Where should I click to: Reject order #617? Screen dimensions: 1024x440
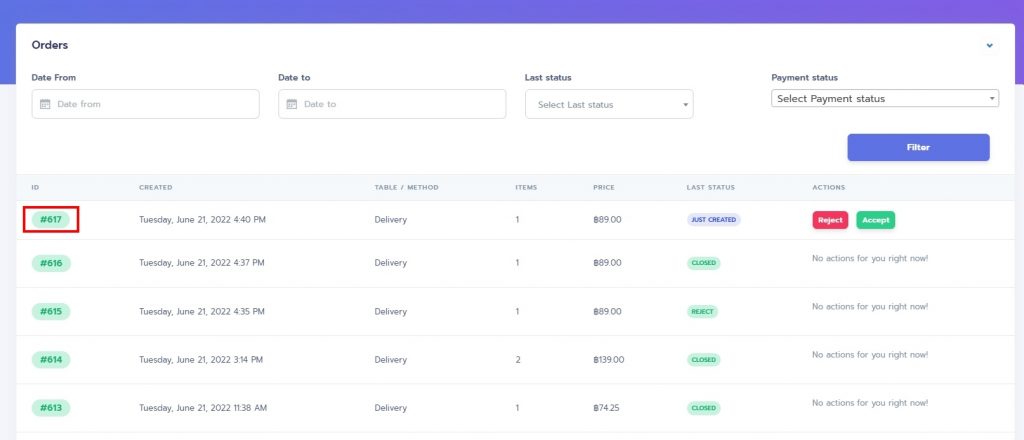(830, 220)
